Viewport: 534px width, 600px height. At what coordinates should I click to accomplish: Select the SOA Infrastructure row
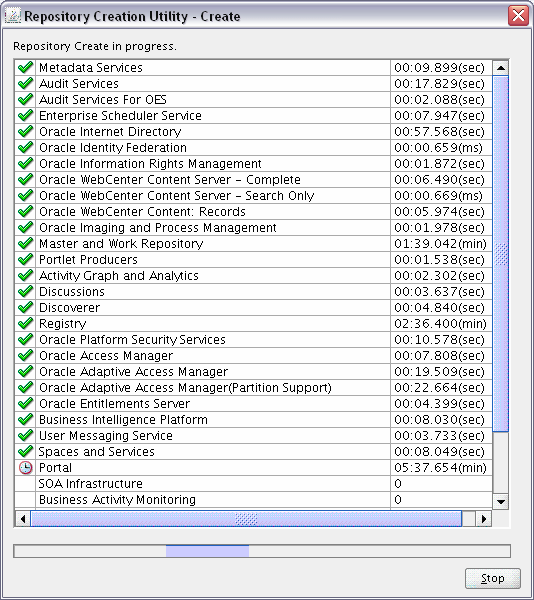[254, 484]
